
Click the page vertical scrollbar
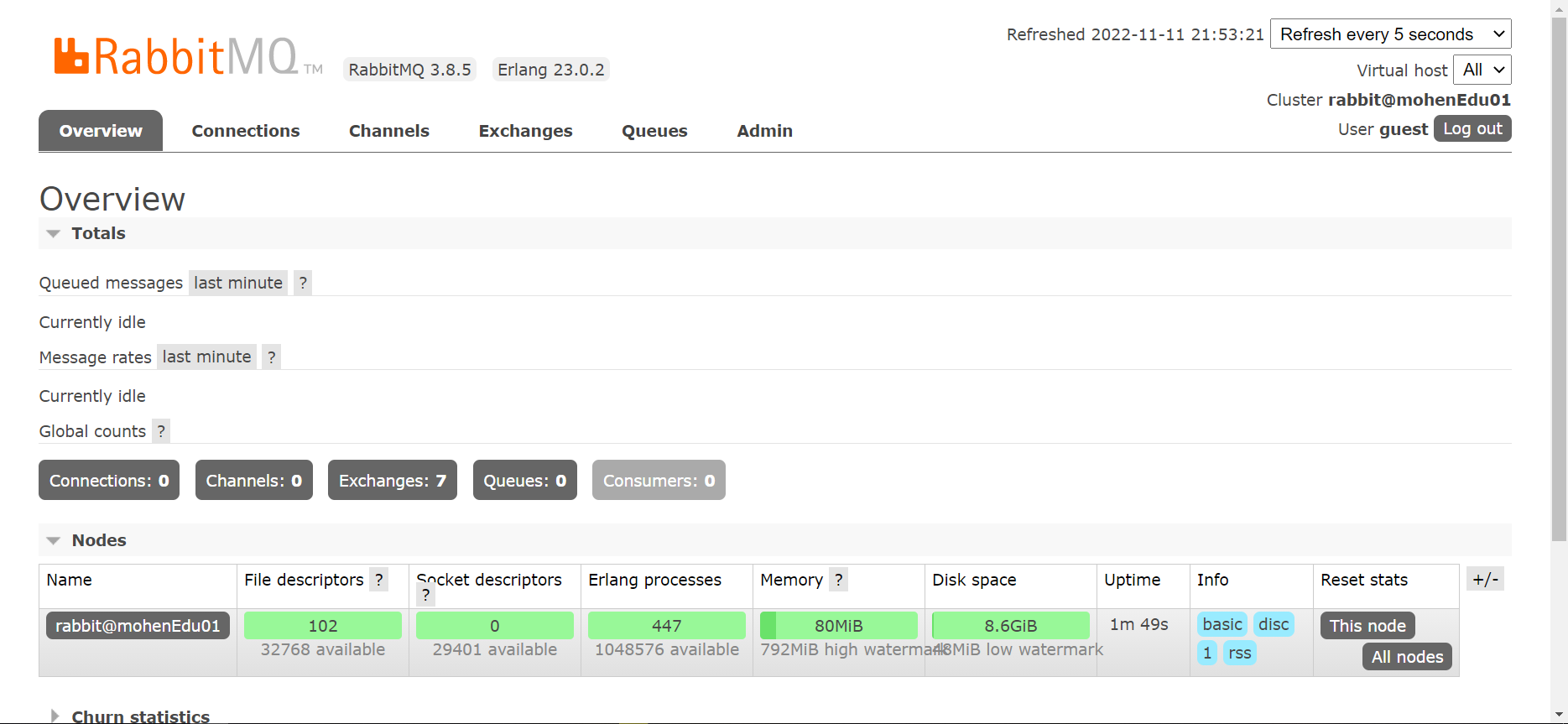coord(1559,279)
